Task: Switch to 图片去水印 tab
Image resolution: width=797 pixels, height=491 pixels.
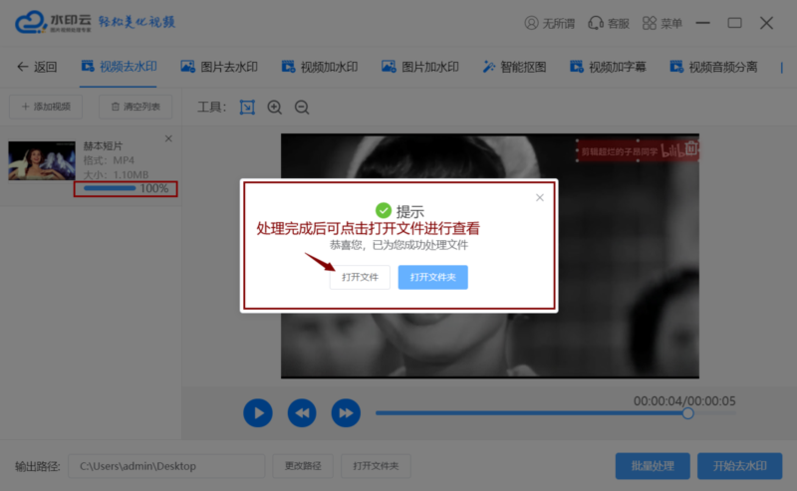Action: (219, 67)
